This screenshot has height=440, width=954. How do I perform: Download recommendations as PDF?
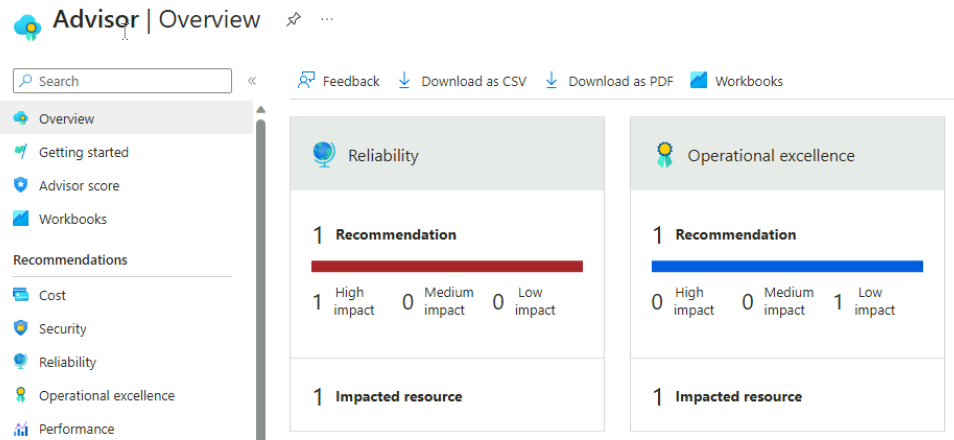coord(609,81)
